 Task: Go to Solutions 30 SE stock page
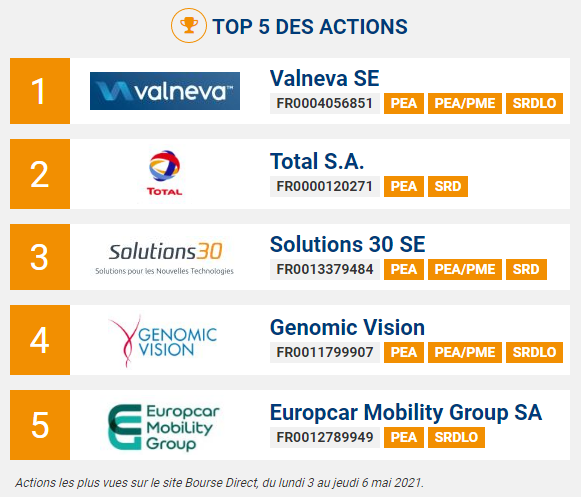click(348, 244)
